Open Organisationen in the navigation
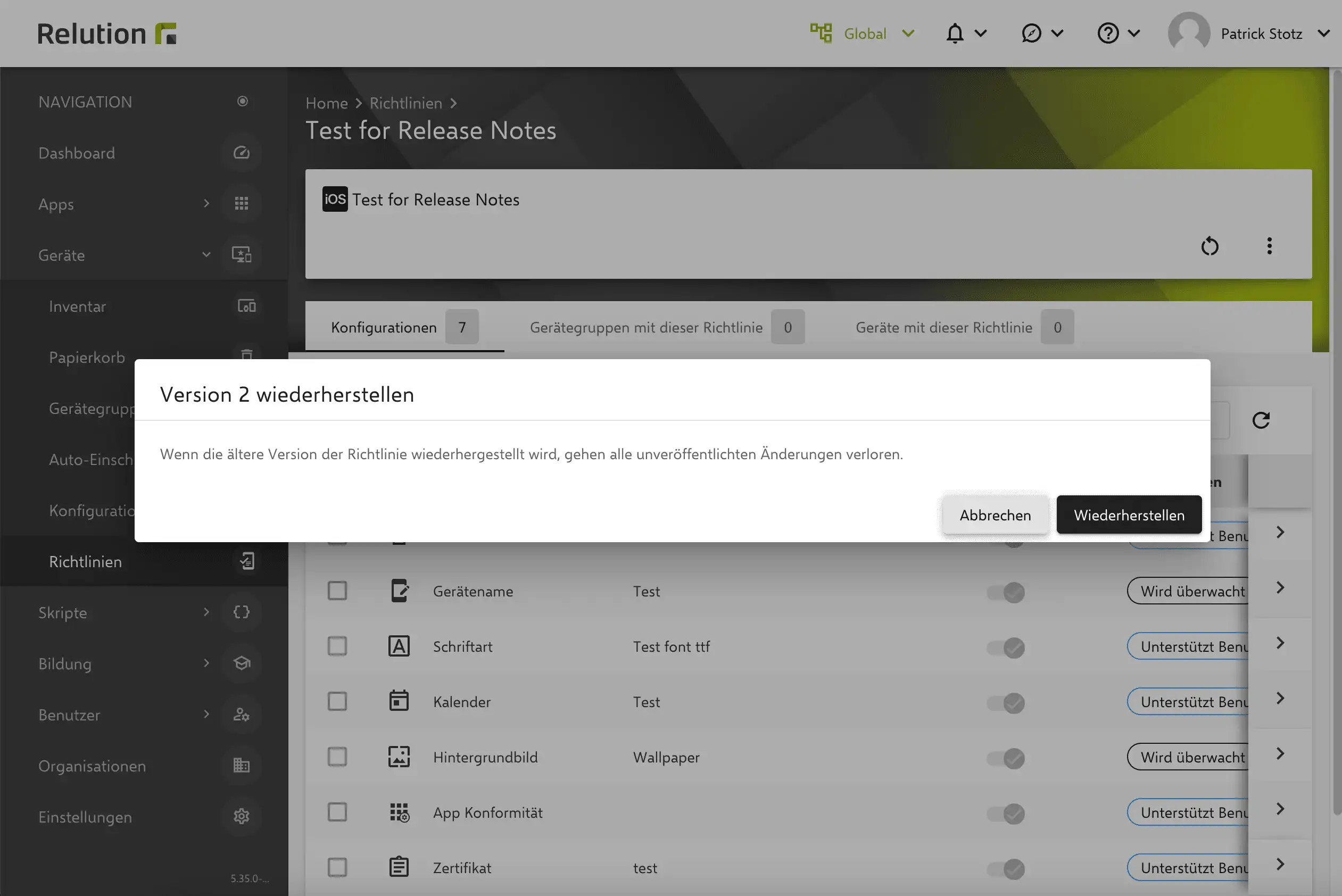Viewport: 1342px width, 896px height. [92, 766]
